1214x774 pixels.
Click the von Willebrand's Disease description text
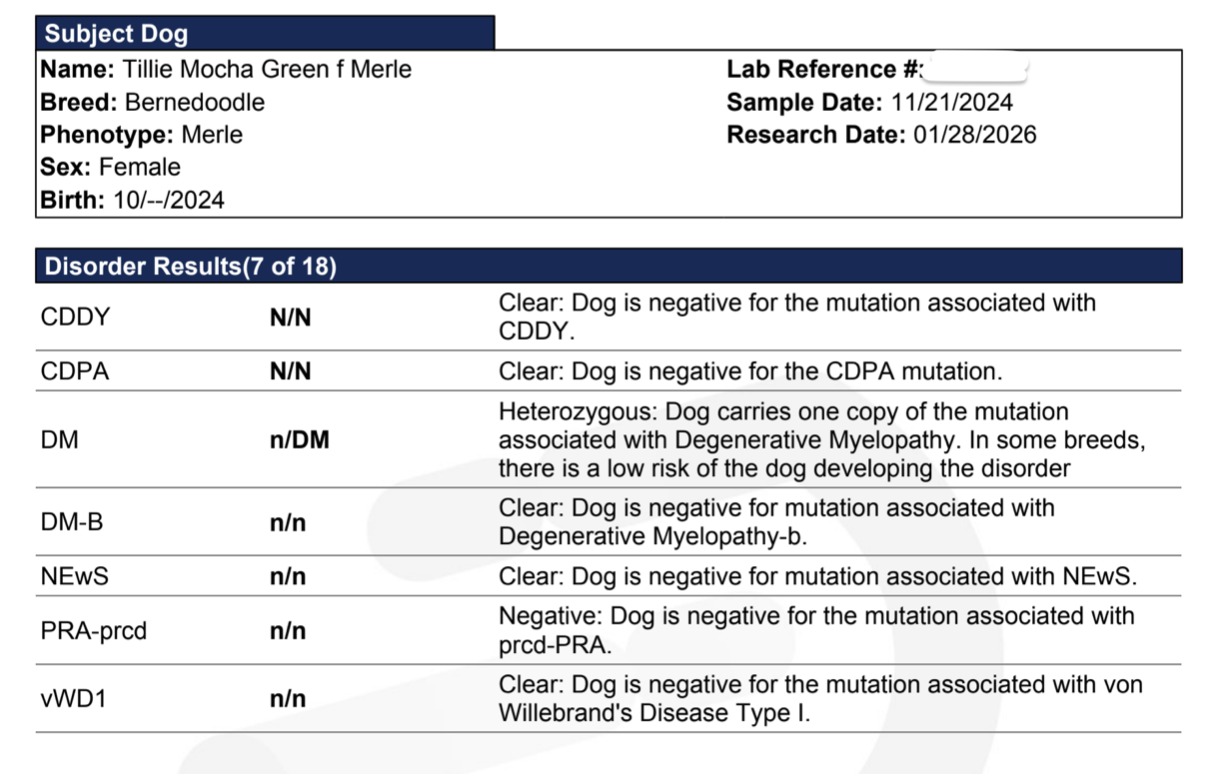820,699
